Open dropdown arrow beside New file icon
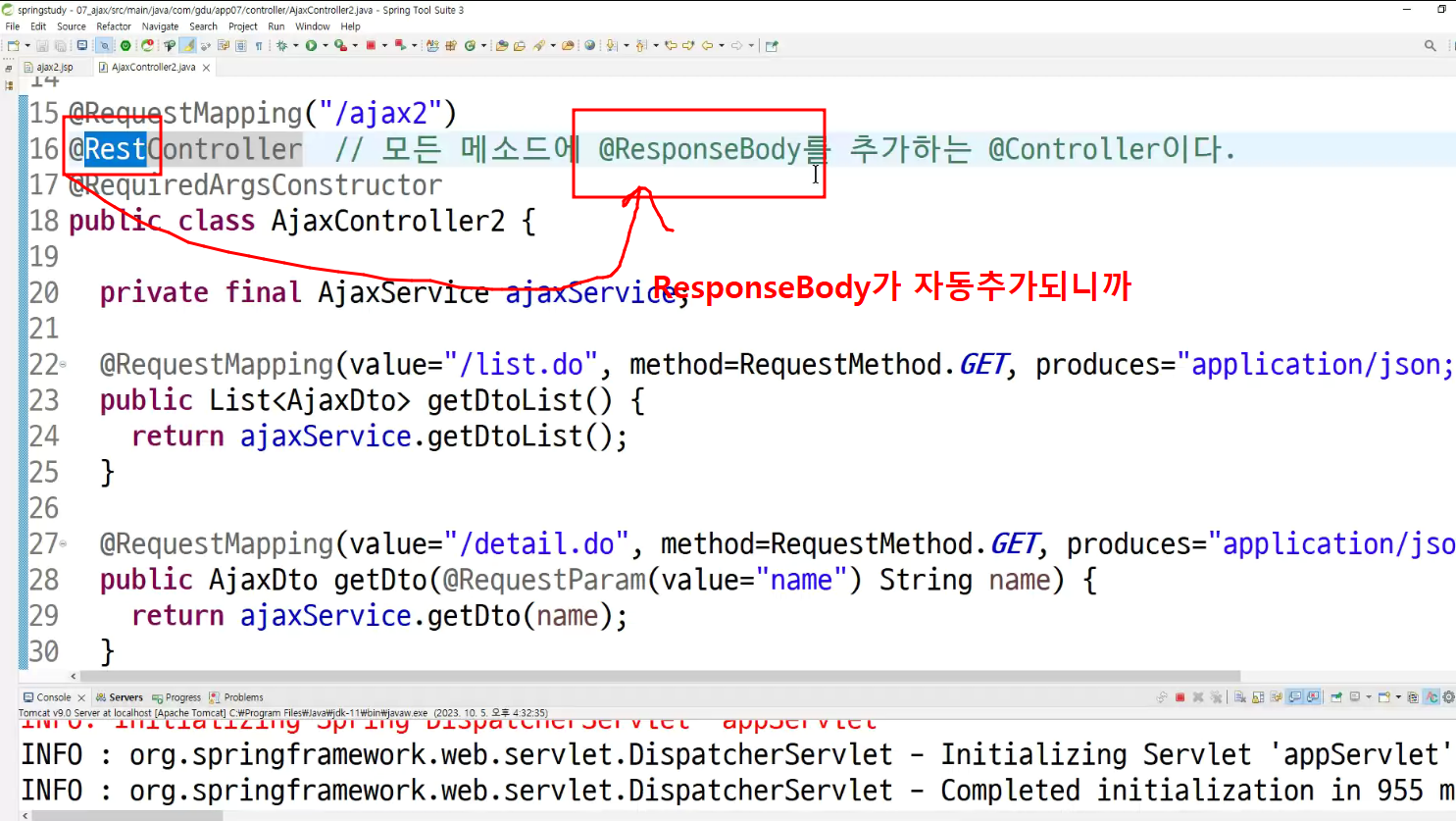Image resolution: width=1456 pixels, height=821 pixels. coord(27,45)
